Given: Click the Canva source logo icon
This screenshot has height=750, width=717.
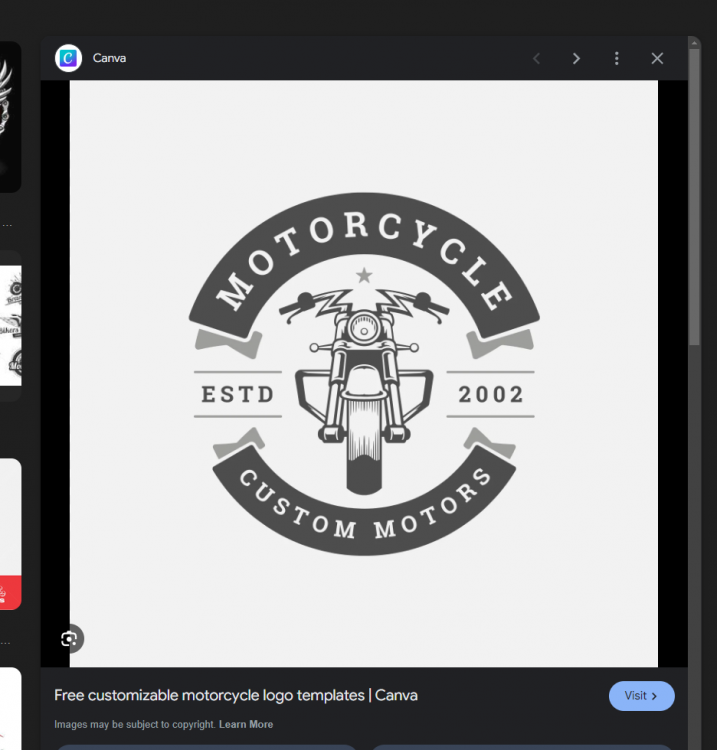Looking at the screenshot, I should pos(68,58).
